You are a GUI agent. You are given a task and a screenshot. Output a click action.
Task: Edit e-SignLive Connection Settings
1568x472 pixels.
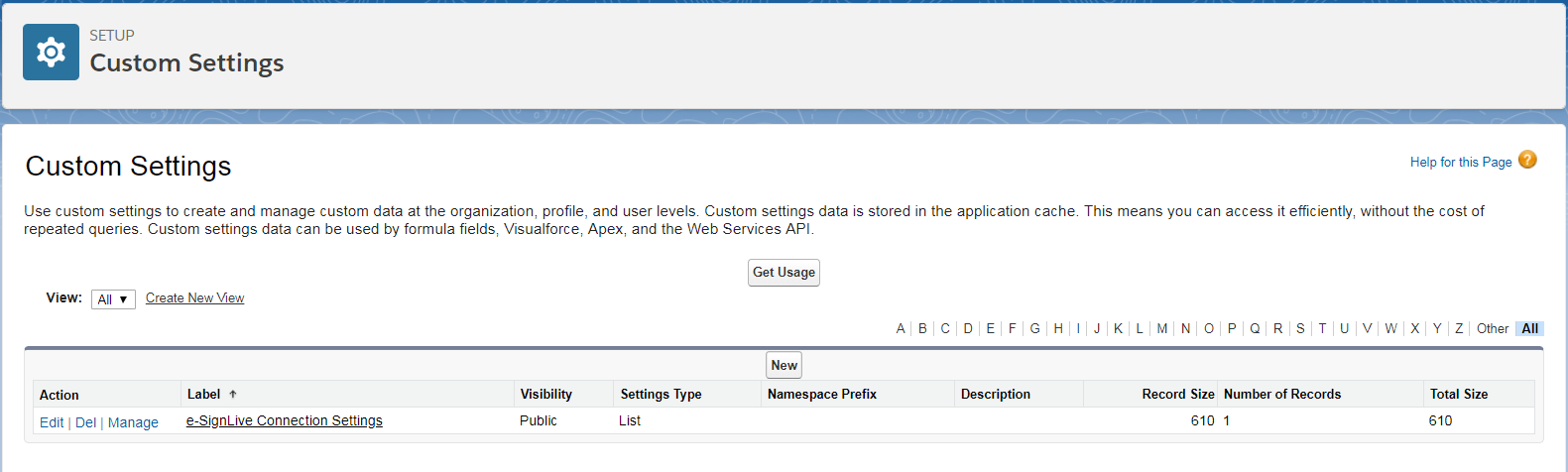click(x=52, y=422)
